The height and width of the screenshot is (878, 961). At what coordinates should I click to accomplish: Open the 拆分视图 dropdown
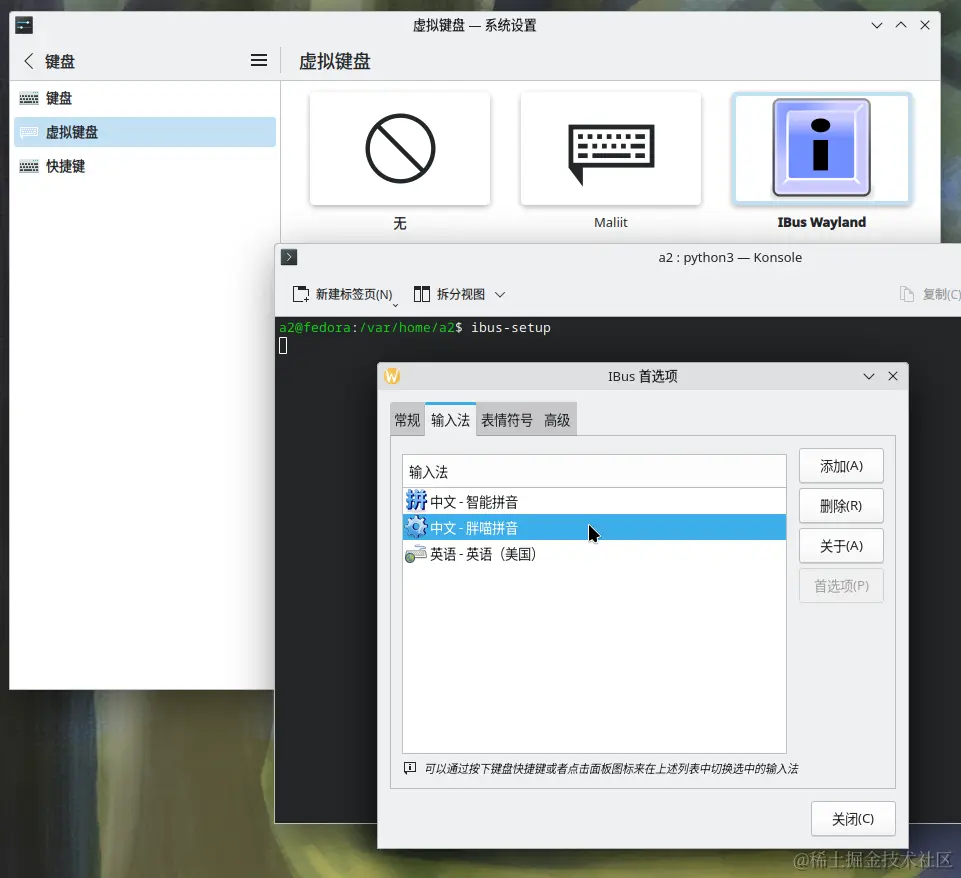click(498, 293)
